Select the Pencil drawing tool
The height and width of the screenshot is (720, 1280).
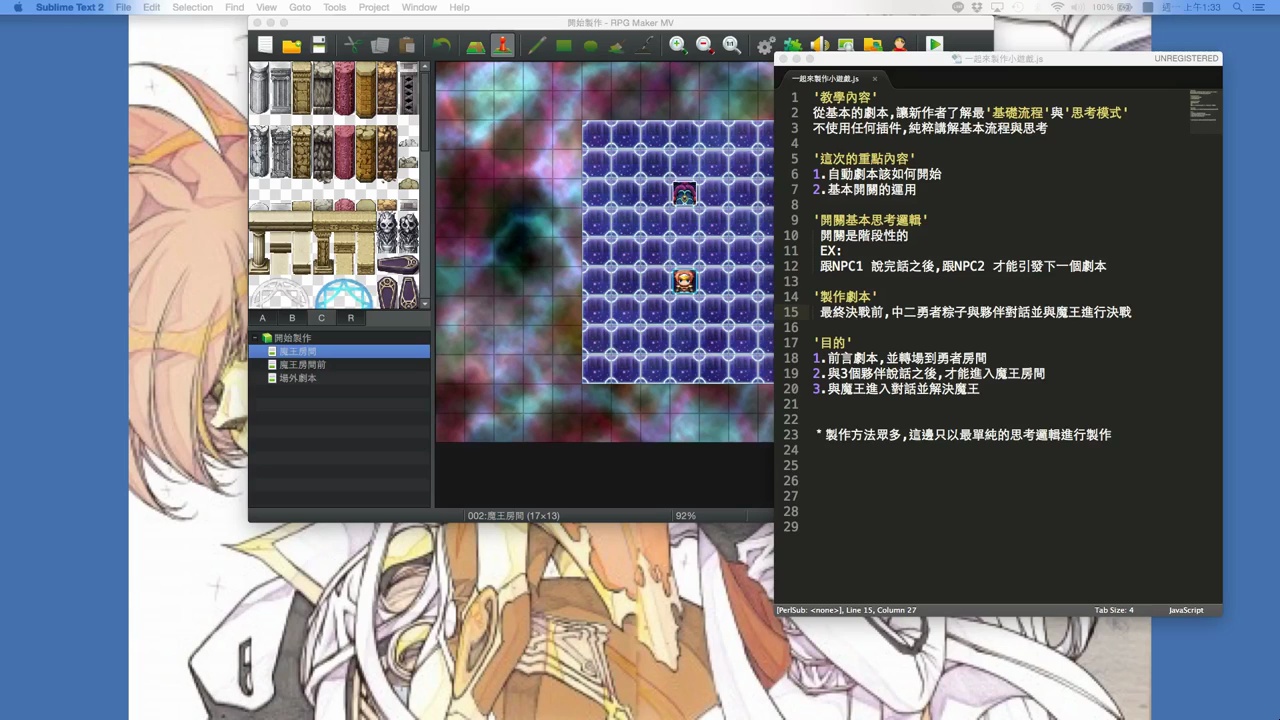[537, 45]
